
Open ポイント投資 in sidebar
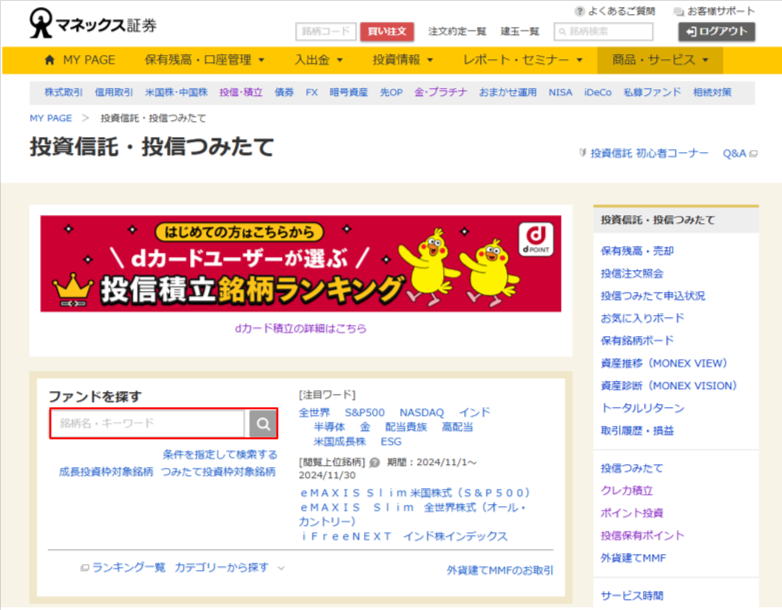pyautogui.click(x=632, y=514)
